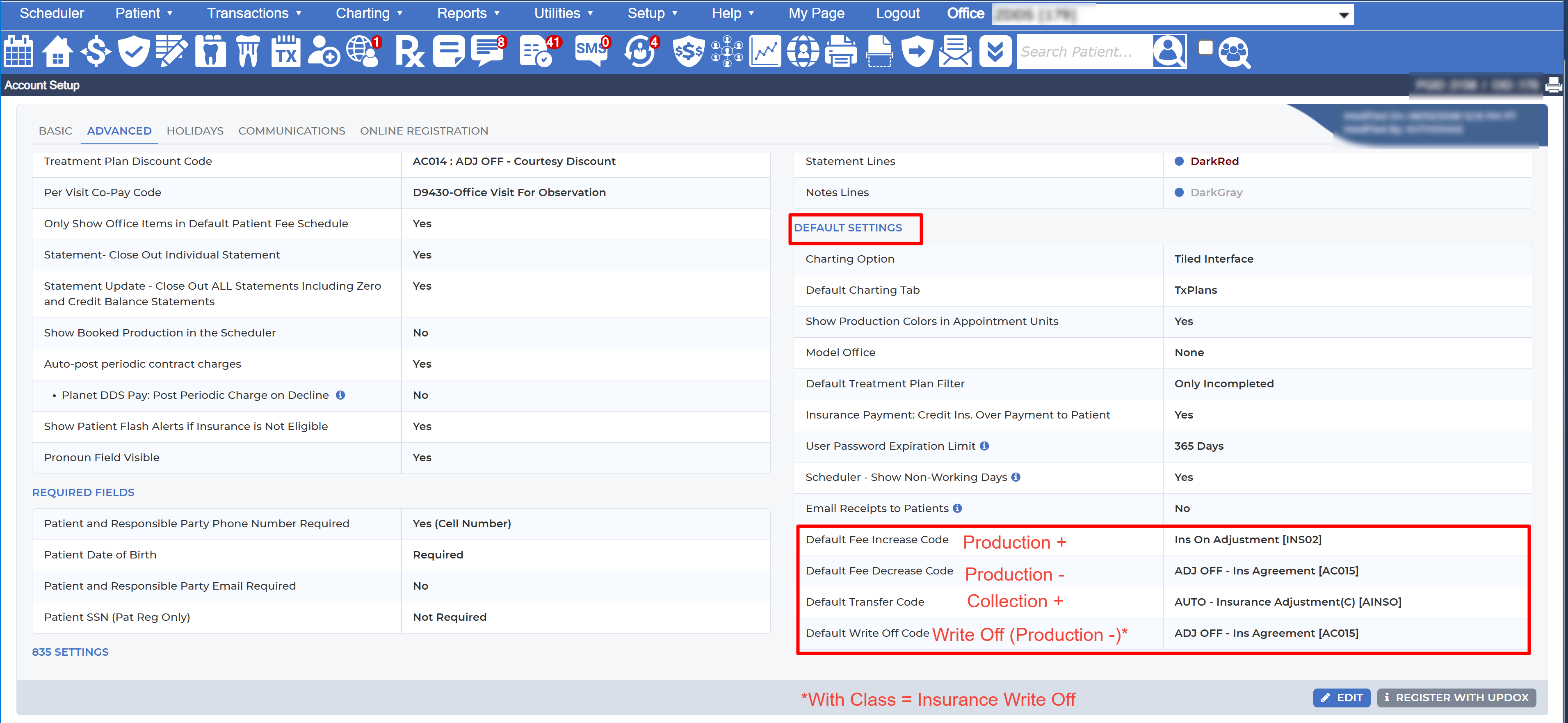Click the Statement Lines DarkRed color dot

(1179, 161)
